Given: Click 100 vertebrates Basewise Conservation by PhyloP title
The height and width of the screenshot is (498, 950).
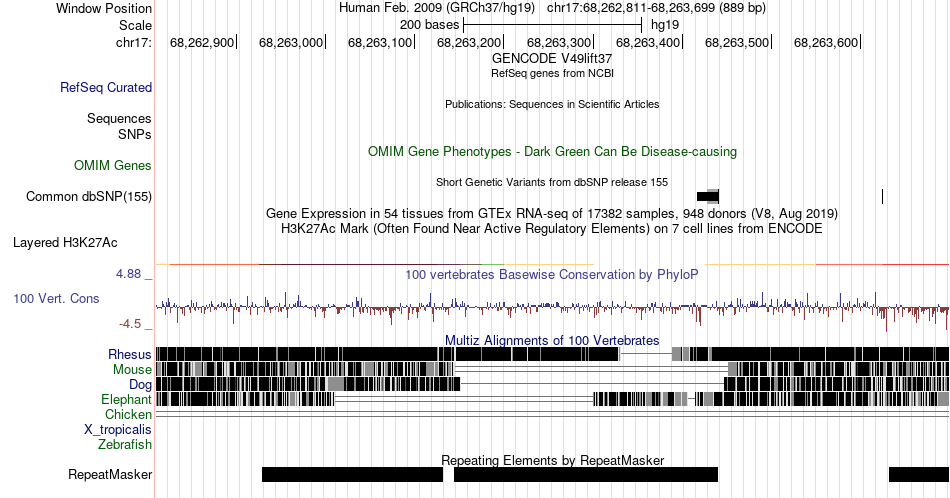Looking at the screenshot, I should click(552, 274).
